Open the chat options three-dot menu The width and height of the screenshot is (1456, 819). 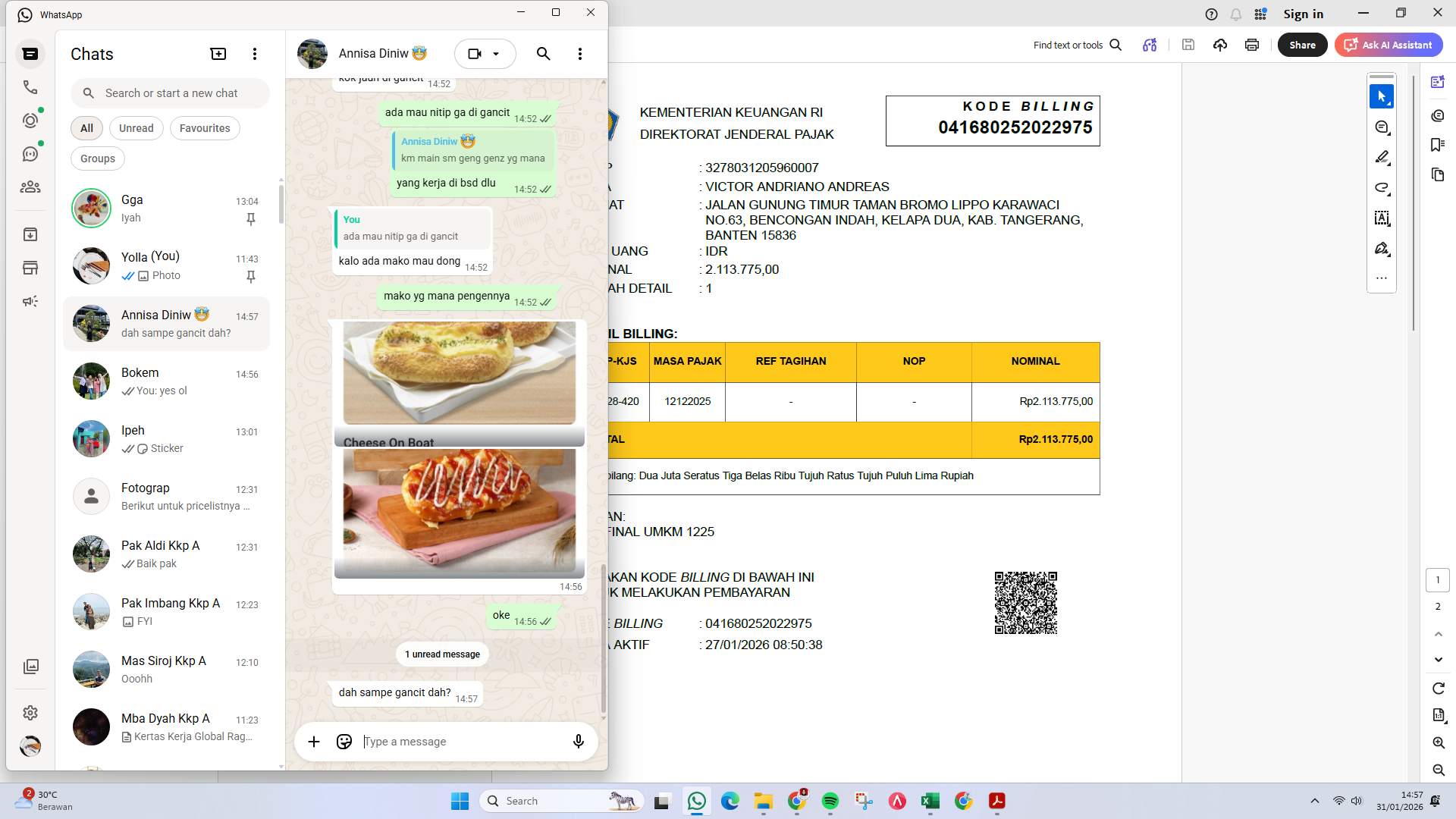[x=580, y=54]
